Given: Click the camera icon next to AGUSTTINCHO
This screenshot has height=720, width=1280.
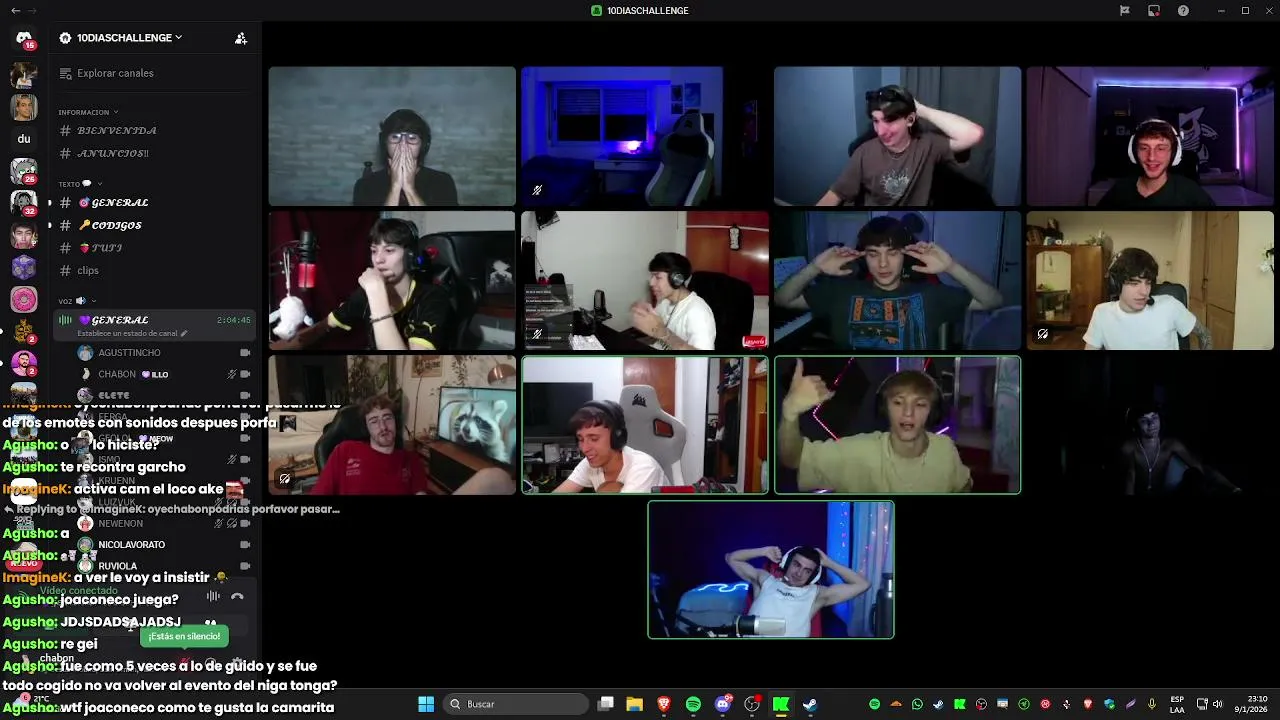Looking at the screenshot, I should click(245, 353).
